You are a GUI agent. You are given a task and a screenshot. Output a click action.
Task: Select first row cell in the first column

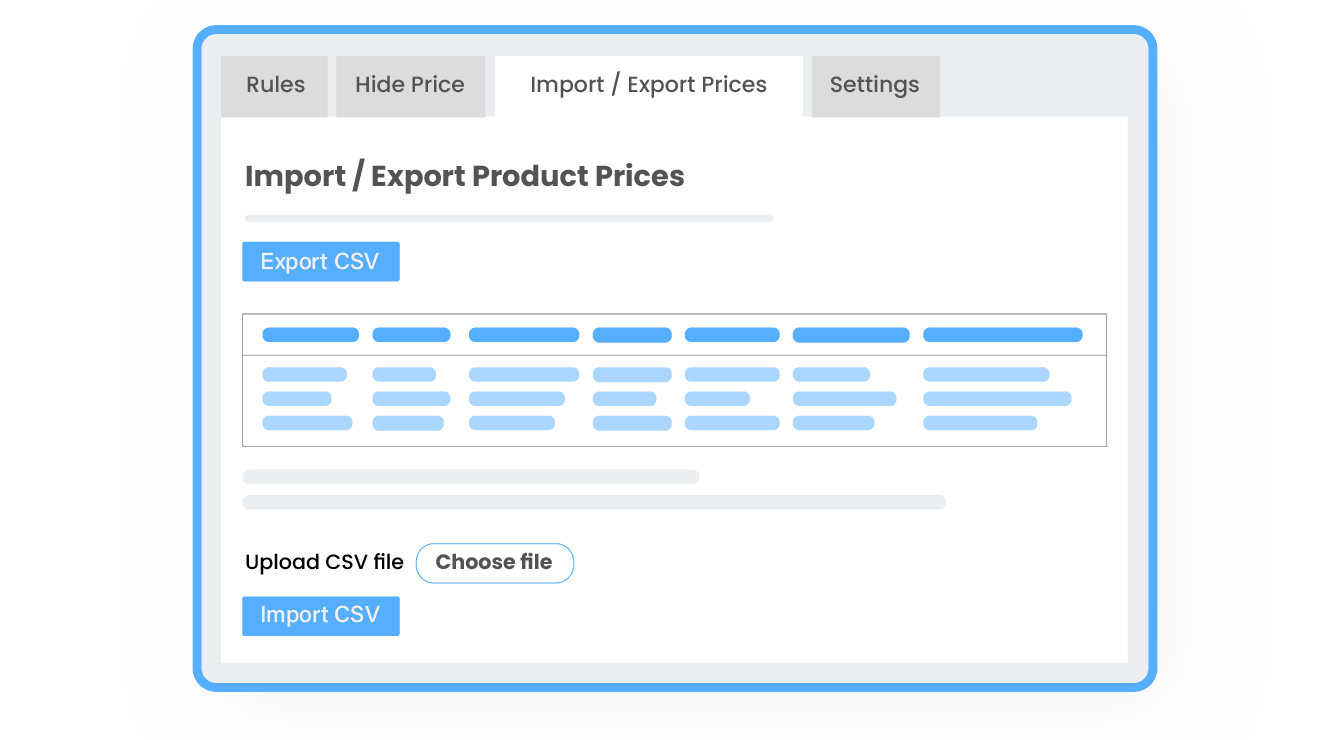[304, 375]
